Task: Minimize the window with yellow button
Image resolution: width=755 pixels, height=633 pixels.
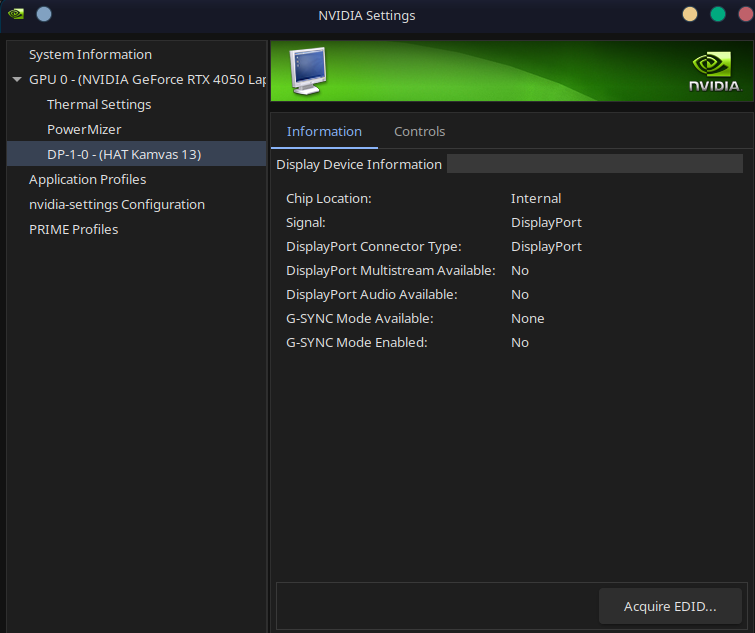Action: (x=690, y=15)
